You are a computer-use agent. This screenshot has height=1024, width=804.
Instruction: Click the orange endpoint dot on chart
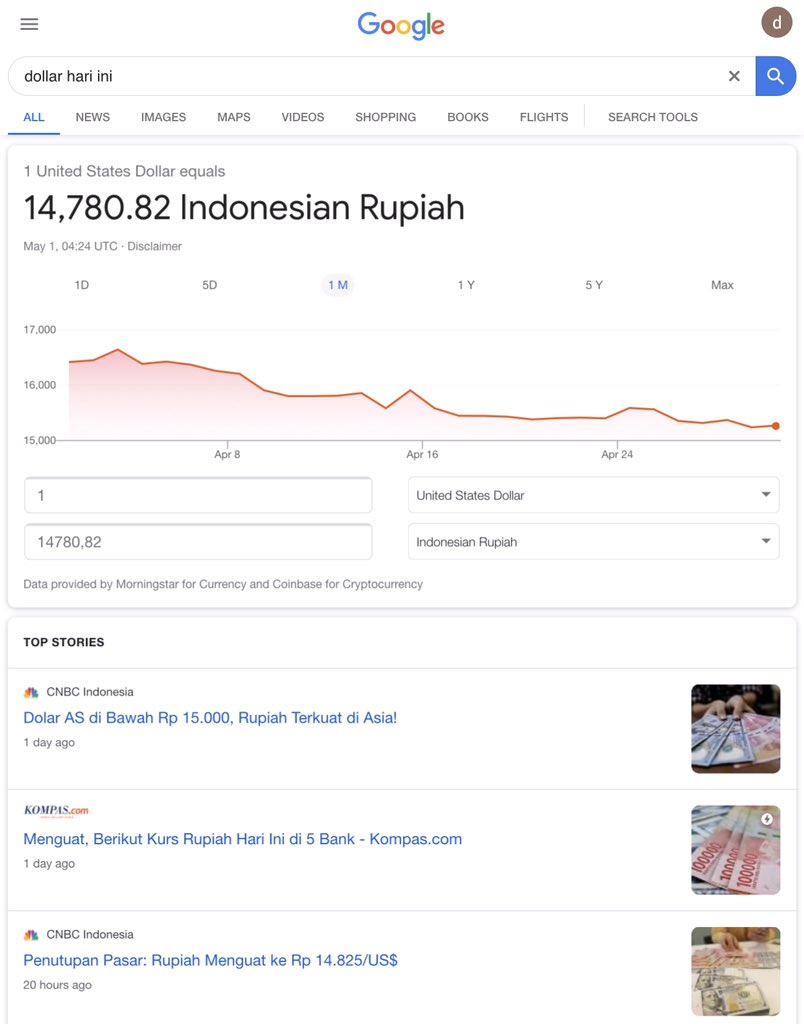(775, 426)
